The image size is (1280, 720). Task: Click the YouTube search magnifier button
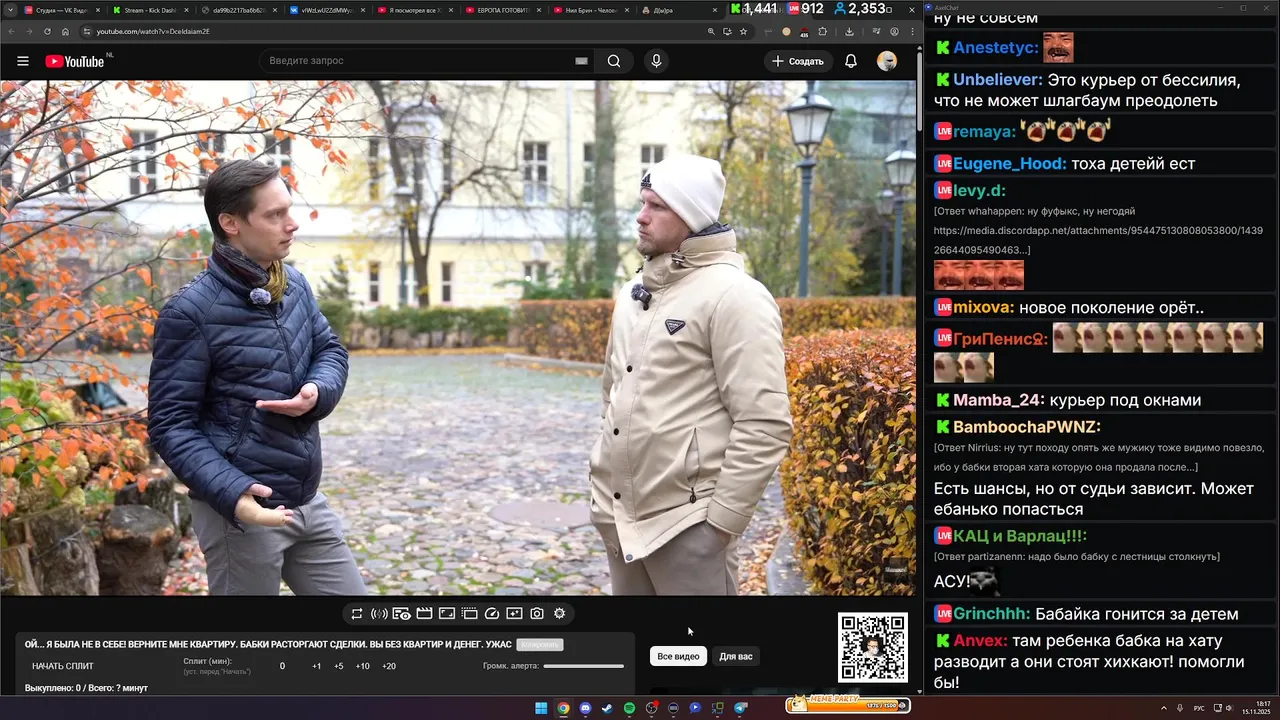(614, 61)
